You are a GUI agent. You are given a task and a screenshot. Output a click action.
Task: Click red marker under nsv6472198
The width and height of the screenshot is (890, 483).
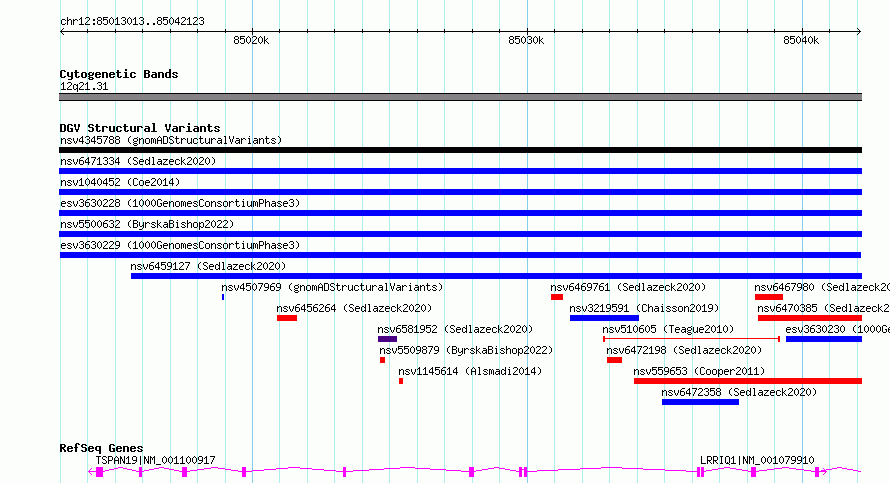(615, 360)
